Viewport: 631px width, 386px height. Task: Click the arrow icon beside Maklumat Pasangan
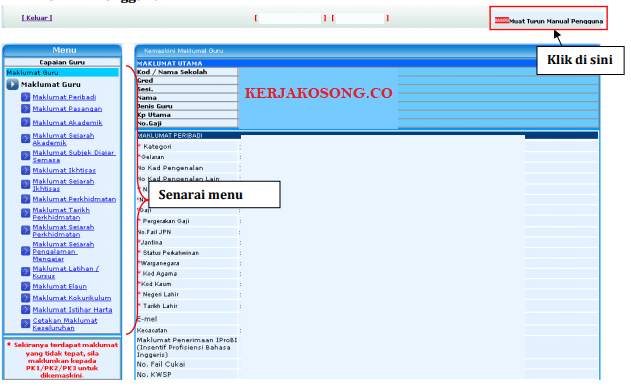(26, 109)
